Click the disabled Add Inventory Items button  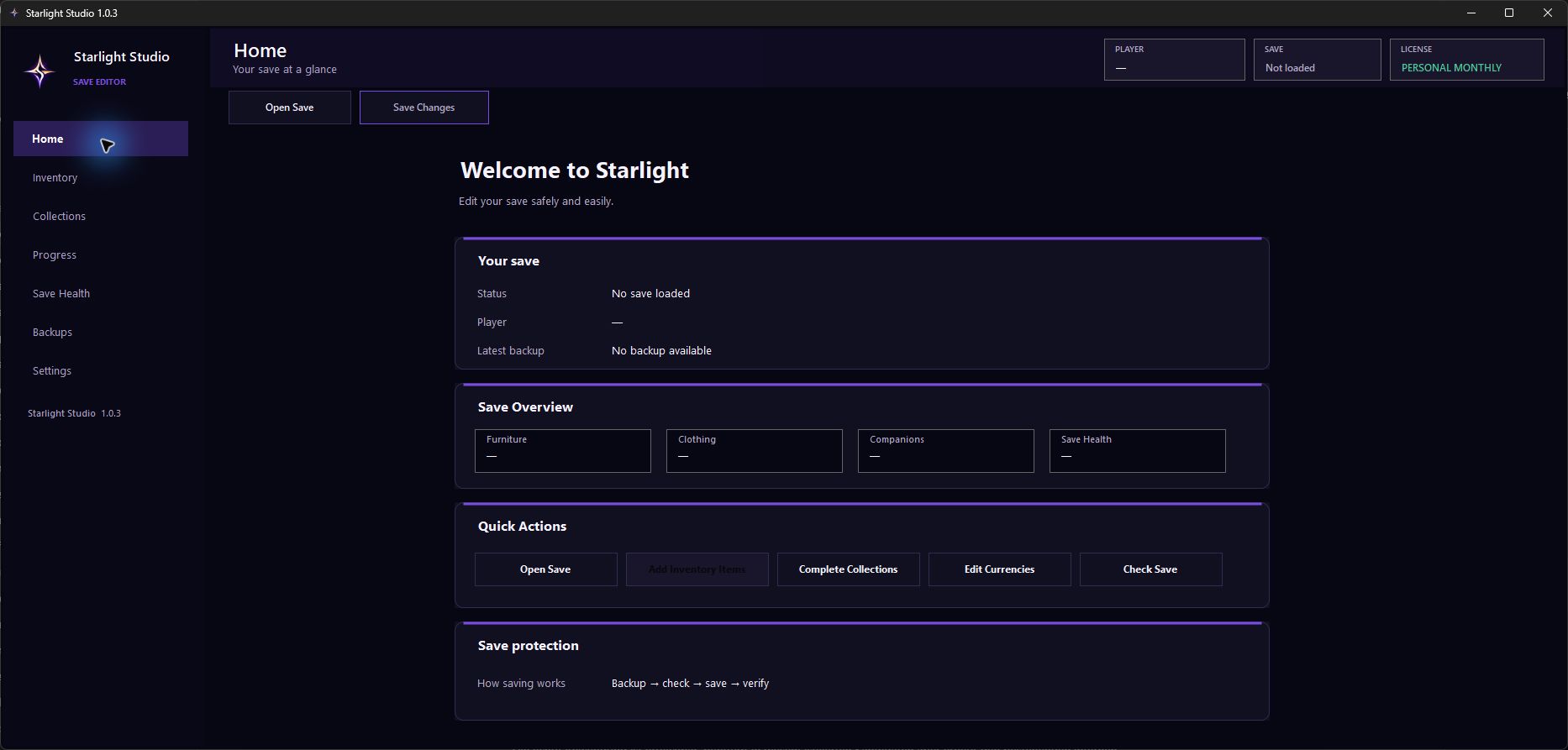697,569
